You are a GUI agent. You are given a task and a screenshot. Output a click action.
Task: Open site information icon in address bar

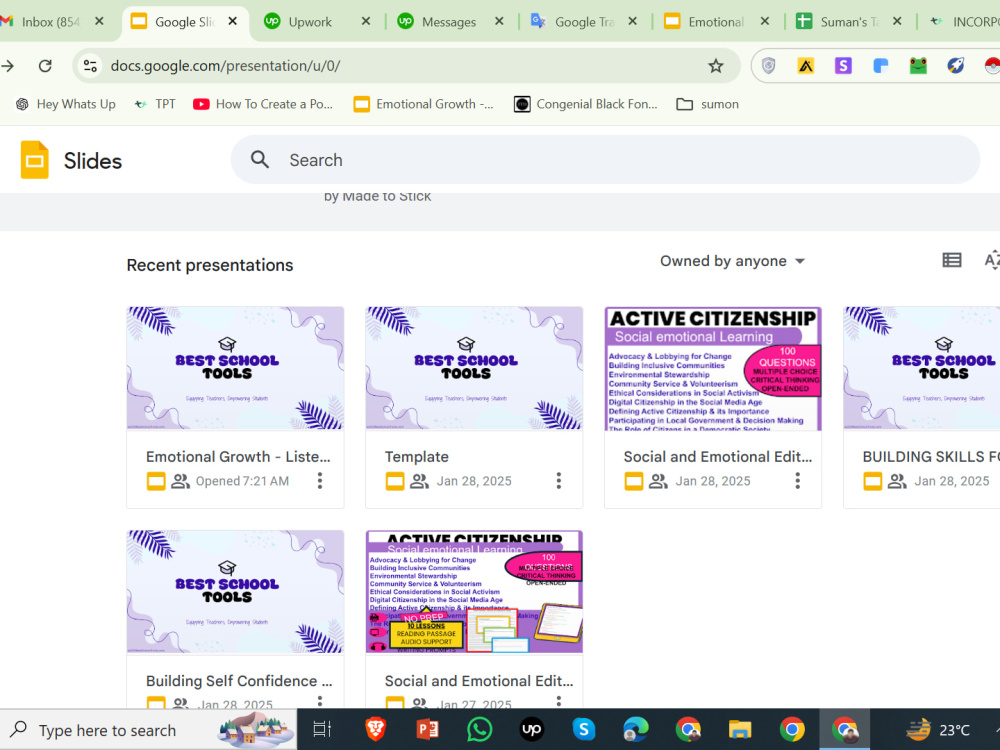pos(91,66)
